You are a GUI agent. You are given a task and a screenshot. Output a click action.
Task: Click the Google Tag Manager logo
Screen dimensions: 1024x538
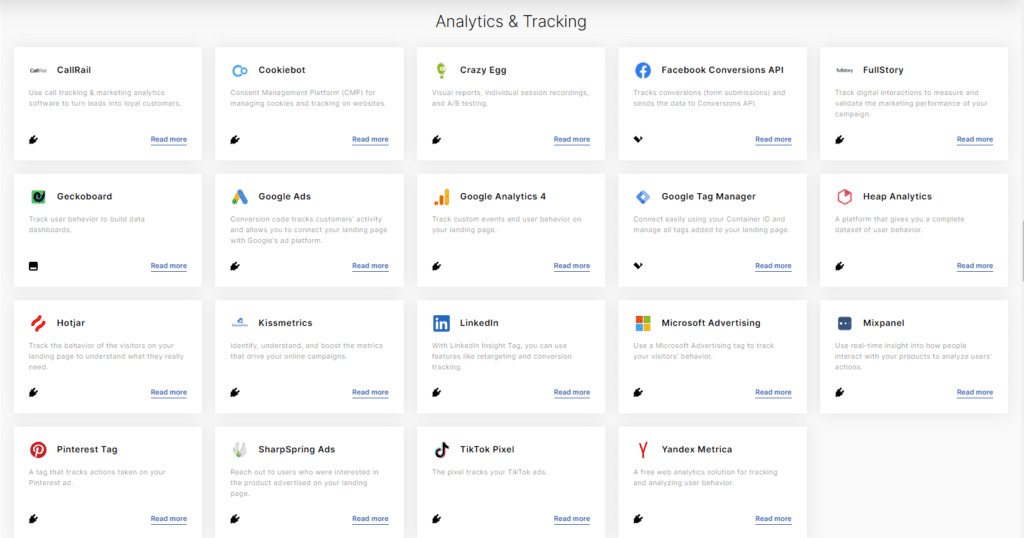643,197
